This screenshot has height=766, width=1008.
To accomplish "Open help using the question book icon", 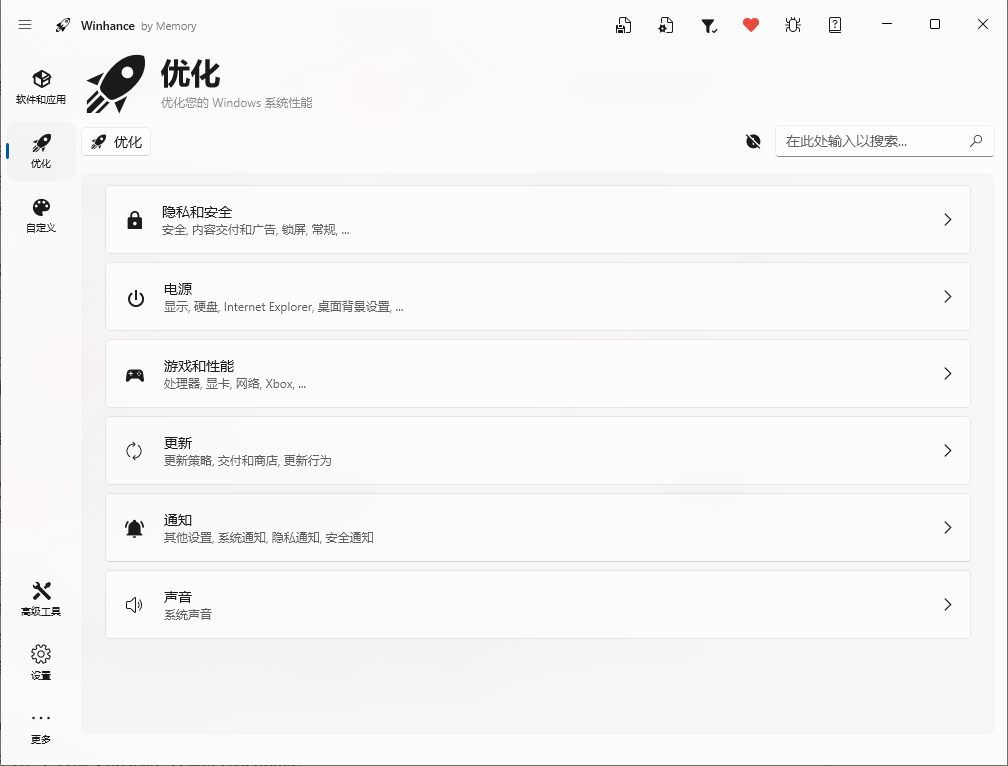I will (x=835, y=24).
